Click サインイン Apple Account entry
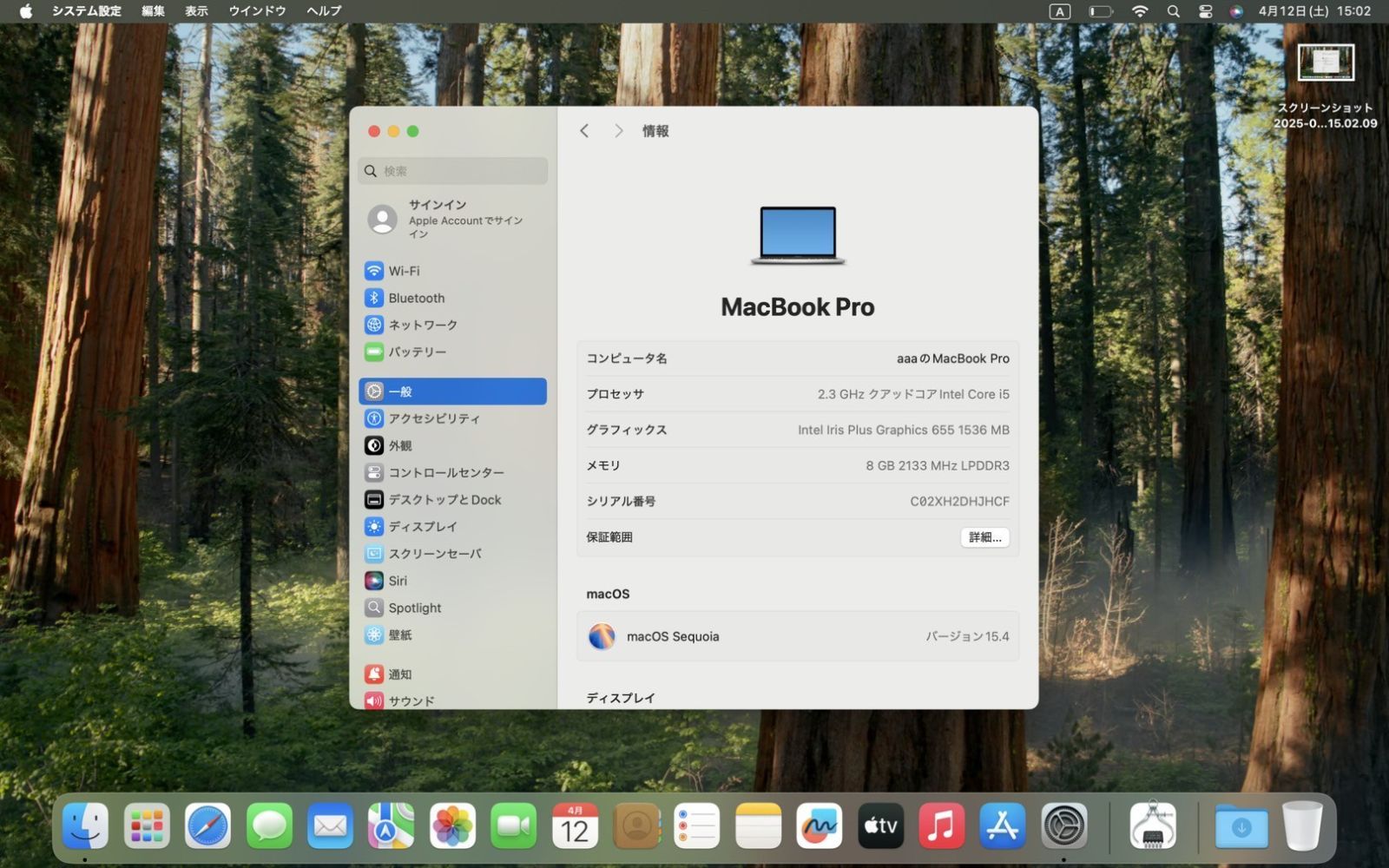 tap(452, 220)
